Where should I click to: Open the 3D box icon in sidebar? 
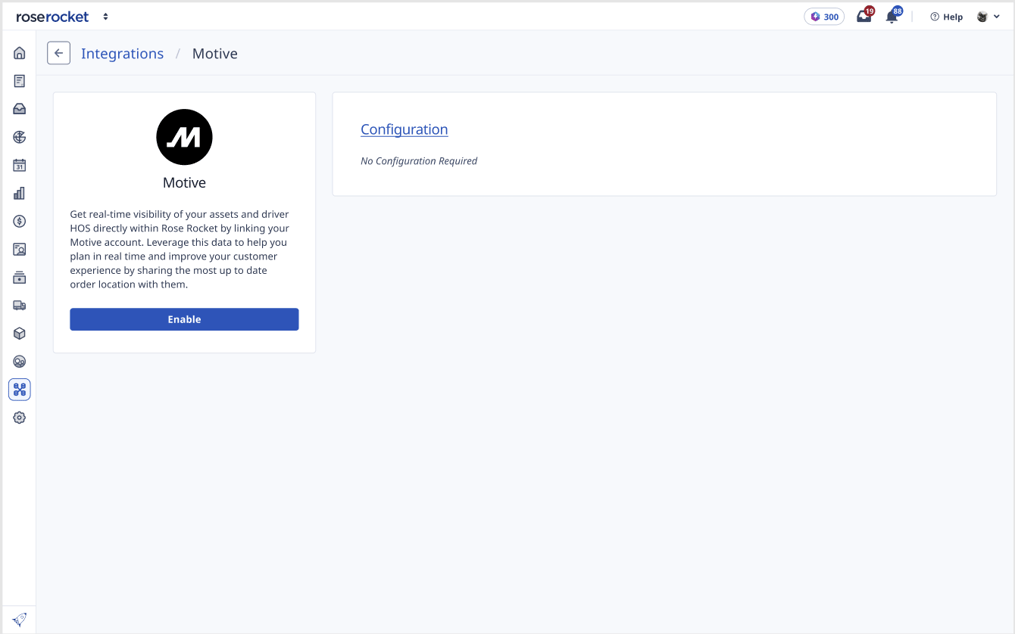pos(19,334)
